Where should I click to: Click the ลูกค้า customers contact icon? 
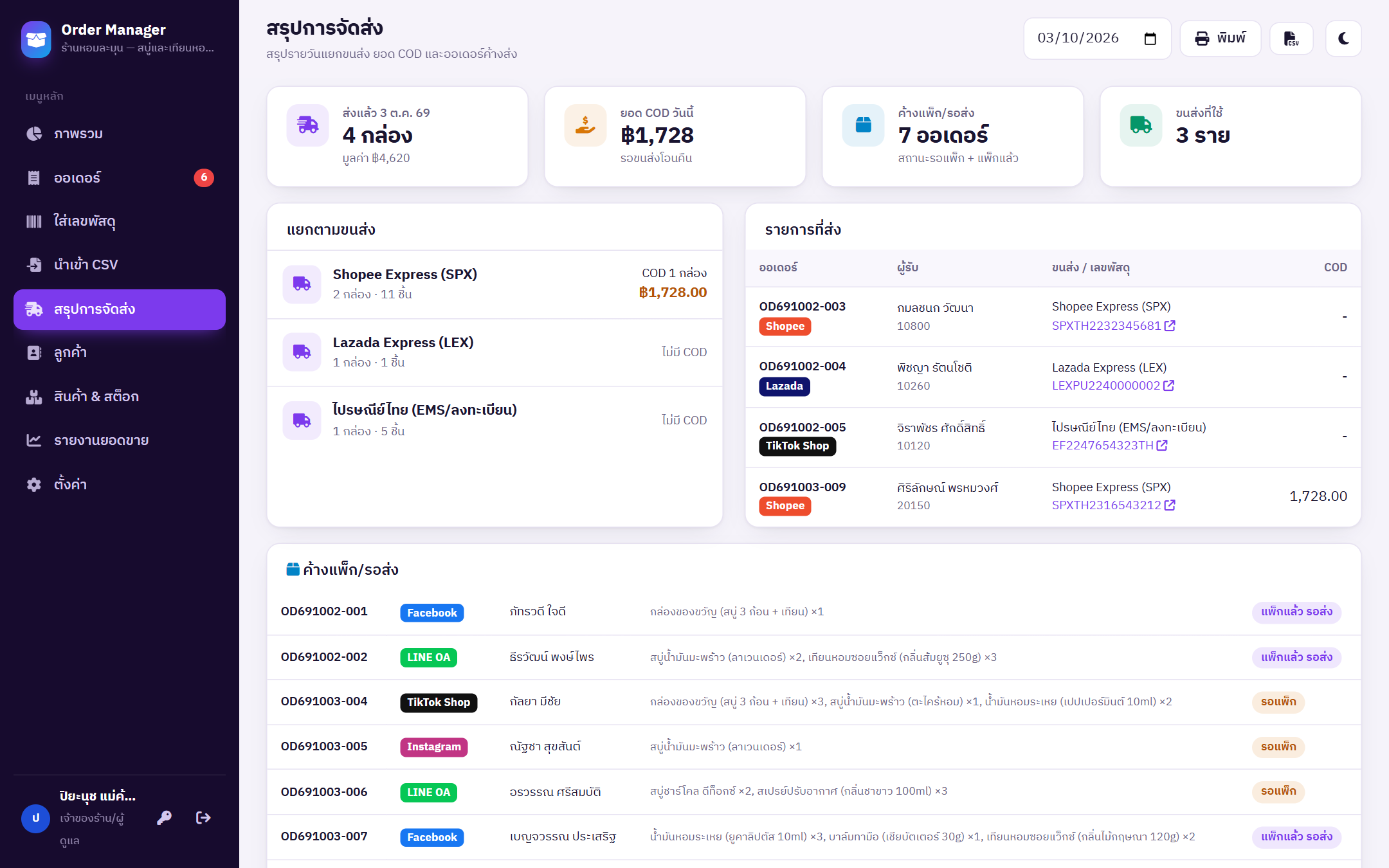(34, 353)
